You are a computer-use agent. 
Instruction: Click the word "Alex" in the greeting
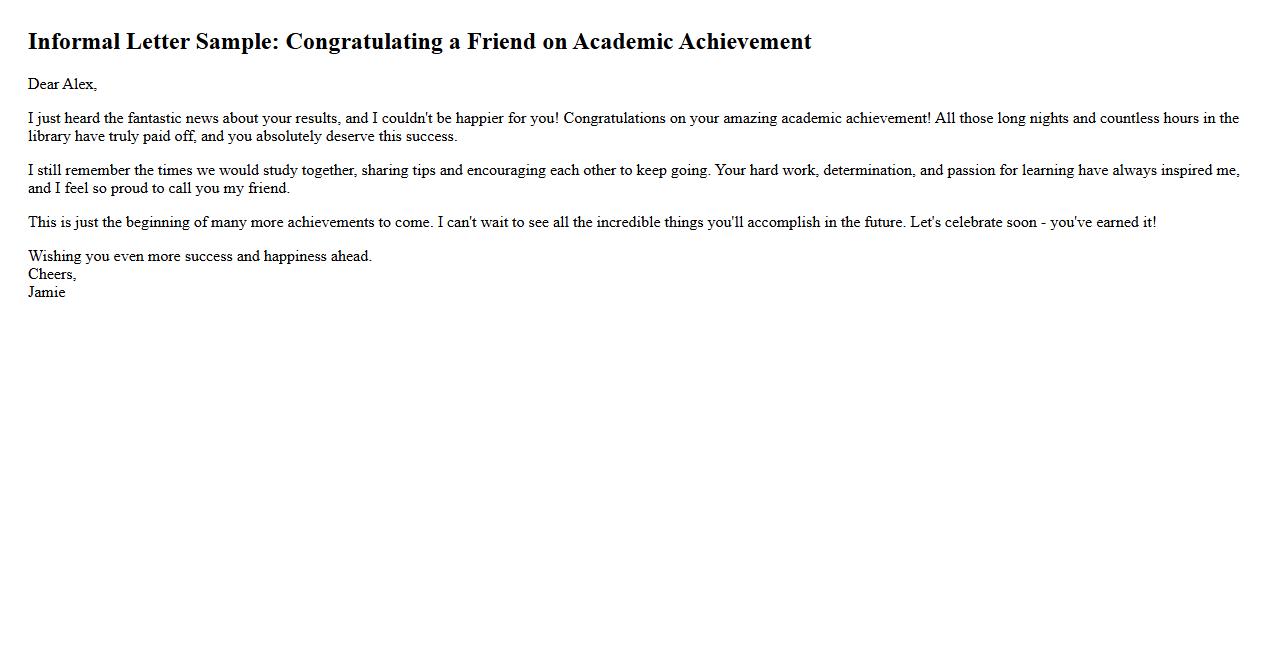[x=79, y=84]
